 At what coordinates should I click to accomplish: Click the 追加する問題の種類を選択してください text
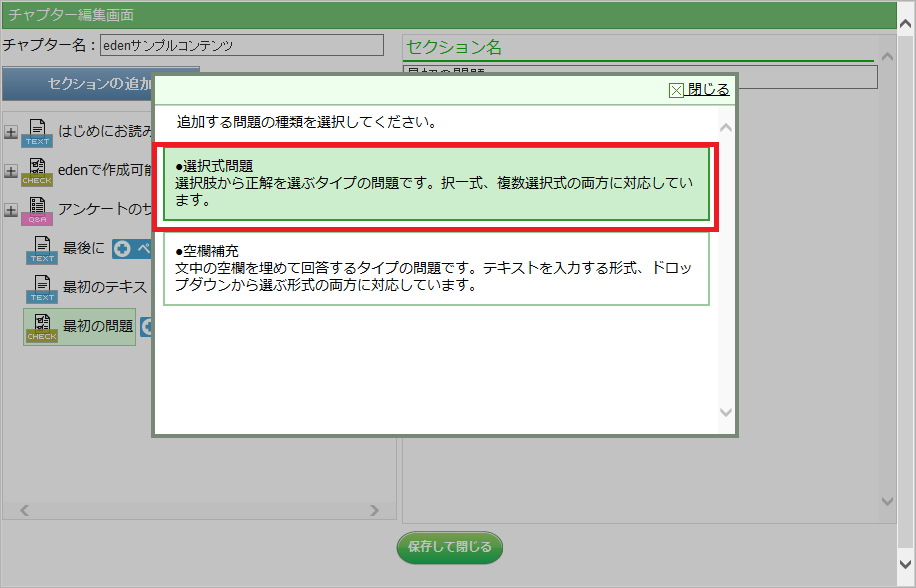pyautogui.click(x=306, y=122)
